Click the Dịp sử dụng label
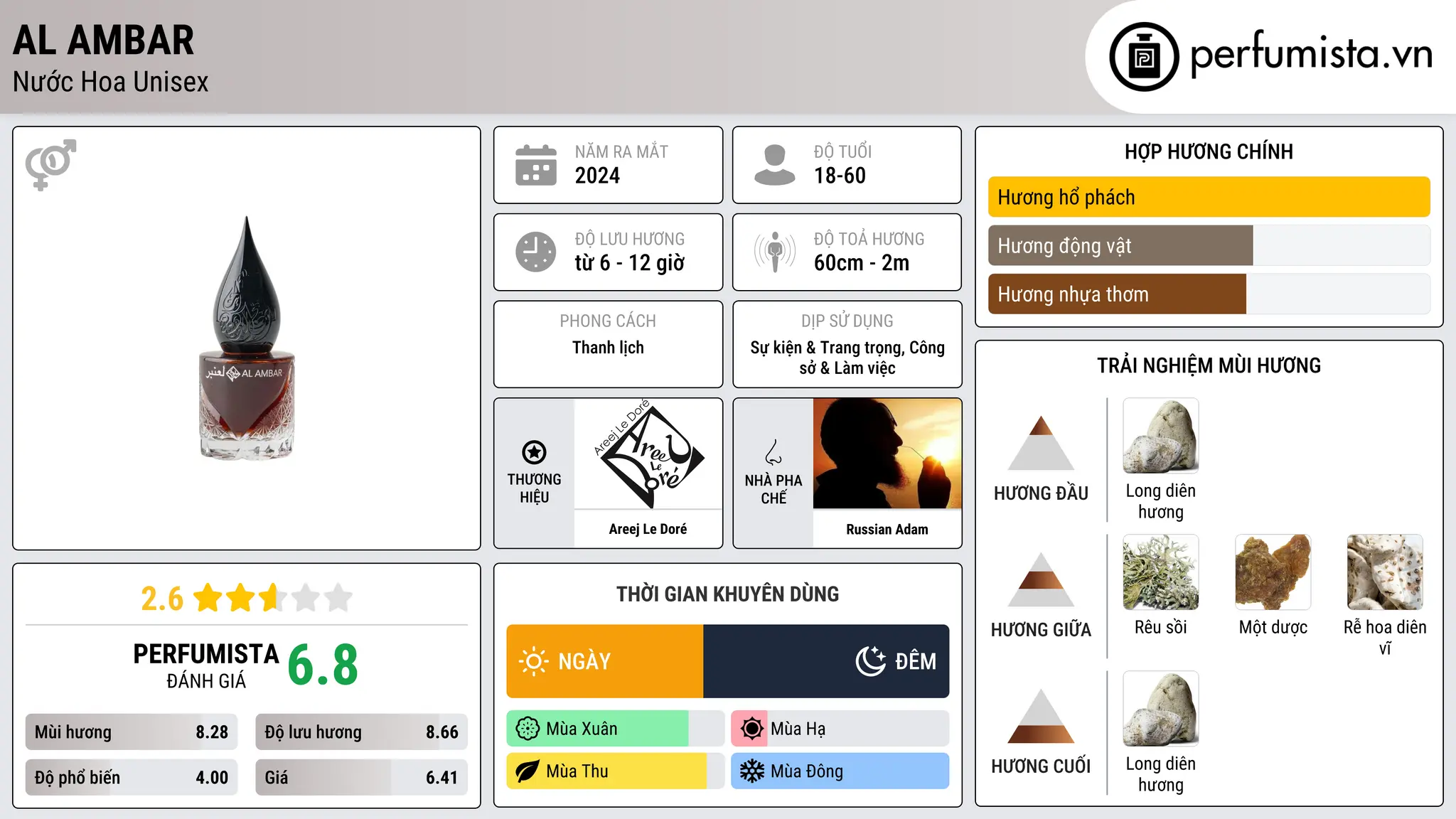Viewport: 1456px width, 819px height. tap(847, 321)
